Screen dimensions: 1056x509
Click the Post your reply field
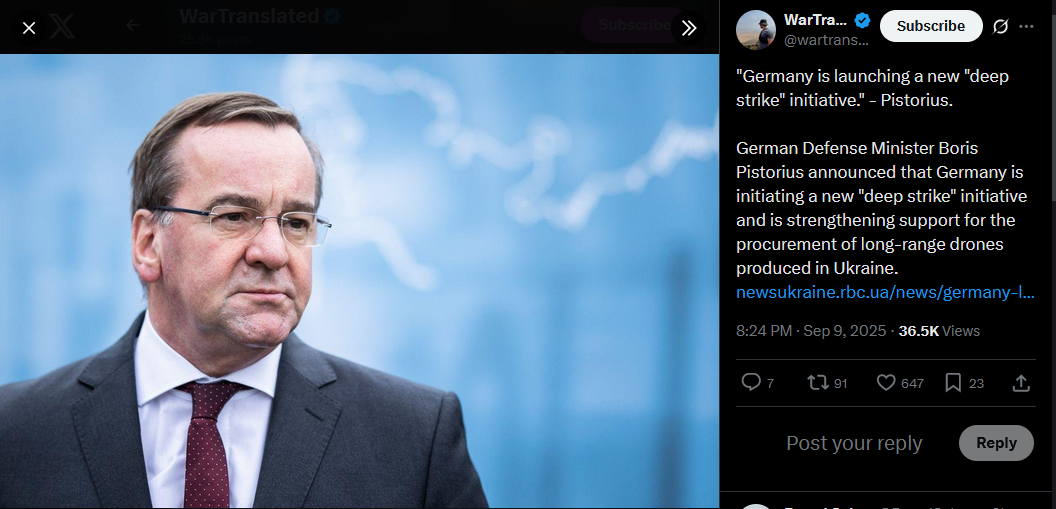854,443
